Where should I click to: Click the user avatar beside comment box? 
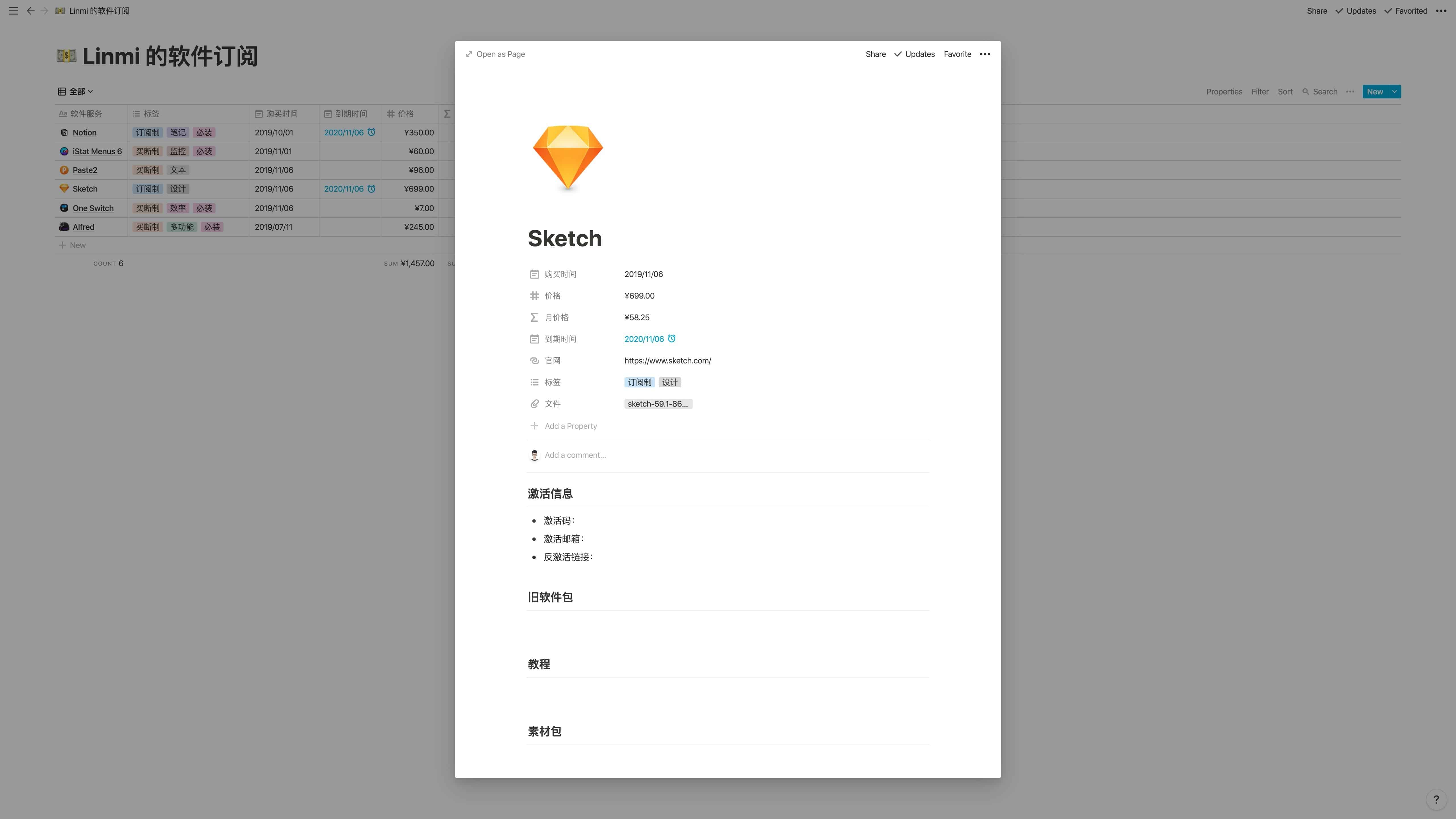point(534,455)
